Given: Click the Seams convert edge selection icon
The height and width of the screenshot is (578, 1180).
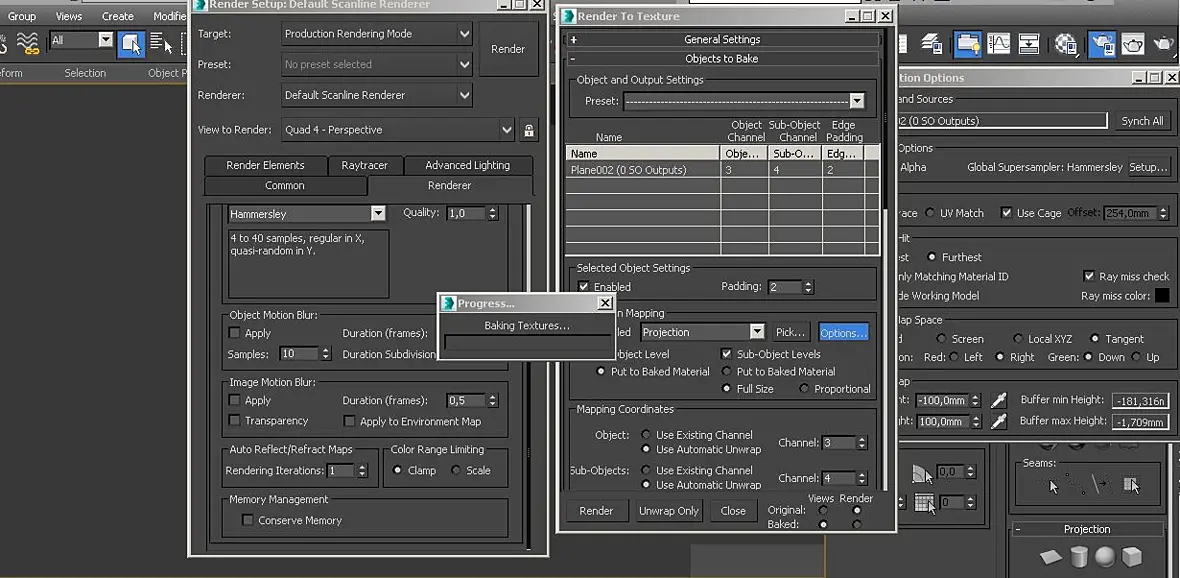Looking at the screenshot, I should click(x=1102, y=485).
